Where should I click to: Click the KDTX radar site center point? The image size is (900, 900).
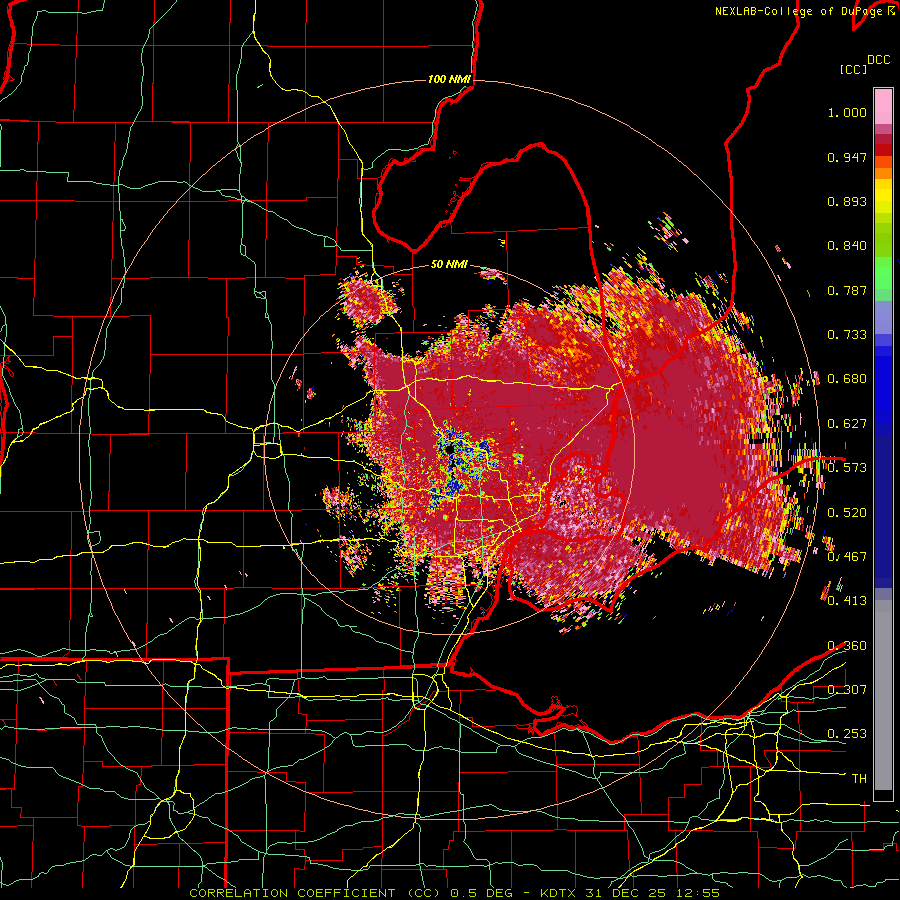click(449, 450)
